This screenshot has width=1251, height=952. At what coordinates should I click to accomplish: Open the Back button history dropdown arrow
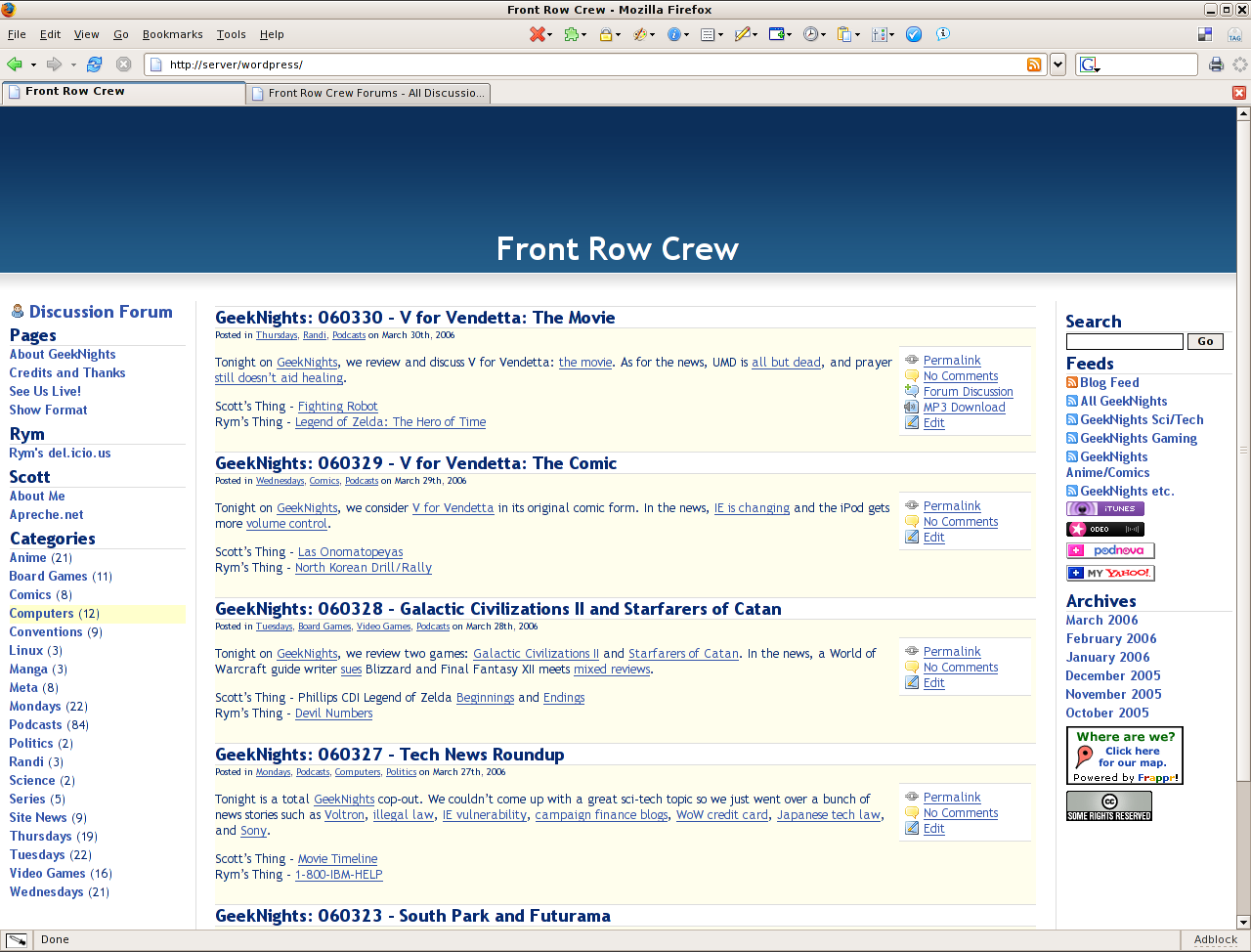(x=33, y=65)
